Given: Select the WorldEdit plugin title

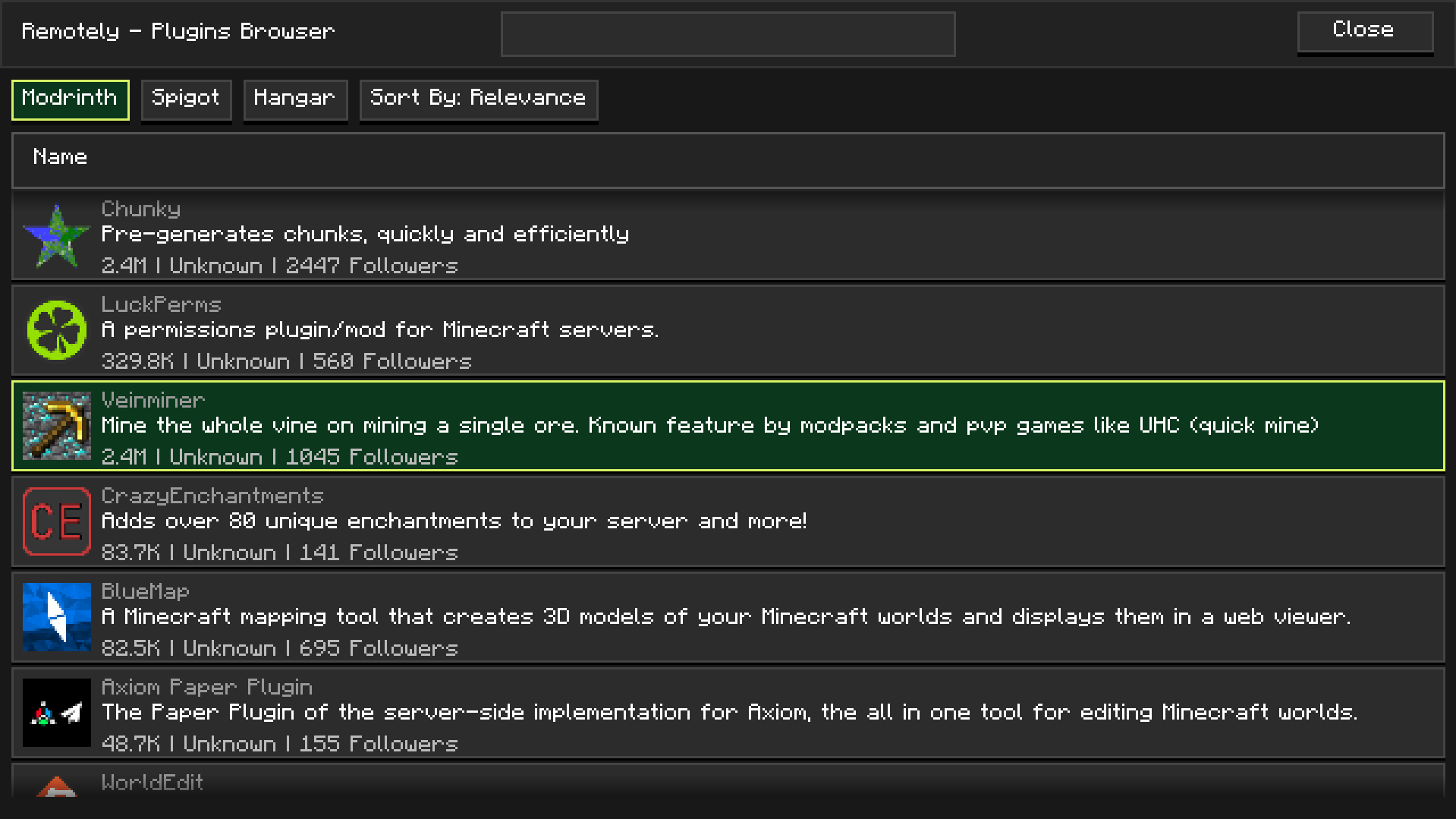Looking at the screenshot, I should [153, 783].
